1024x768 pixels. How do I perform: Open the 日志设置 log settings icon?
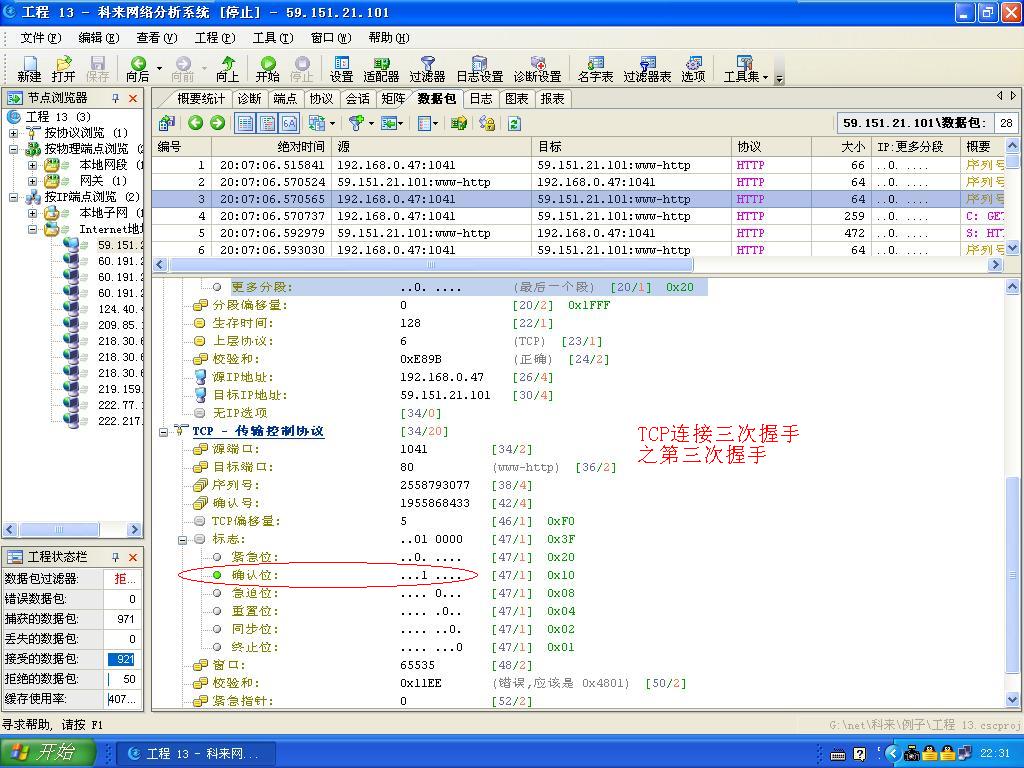[x=478, y=70]
